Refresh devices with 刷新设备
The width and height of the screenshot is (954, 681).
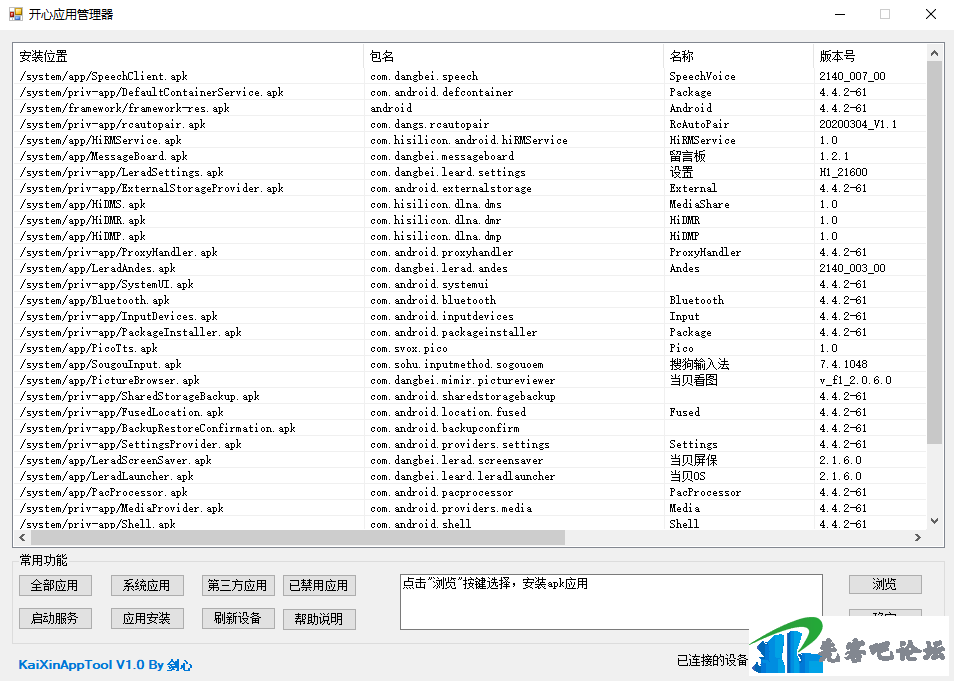click(237, 618)
